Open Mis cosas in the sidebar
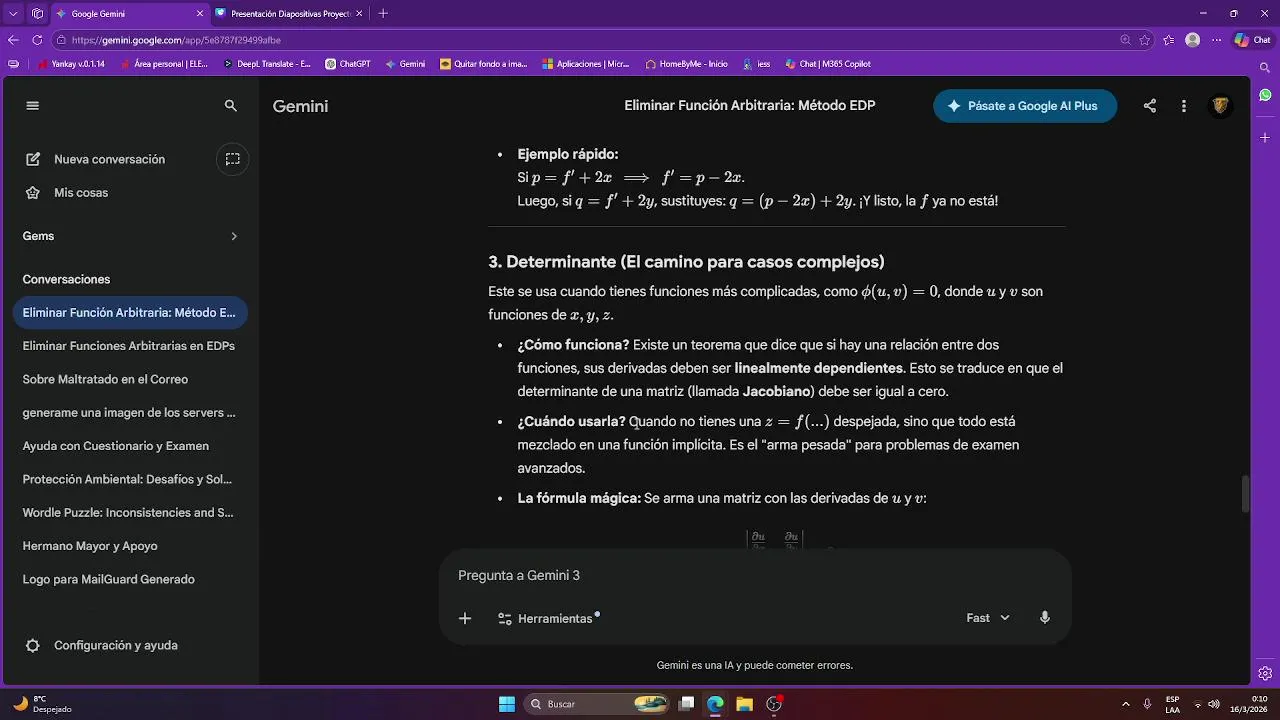 pyautogui.click(x=81, y=193)
